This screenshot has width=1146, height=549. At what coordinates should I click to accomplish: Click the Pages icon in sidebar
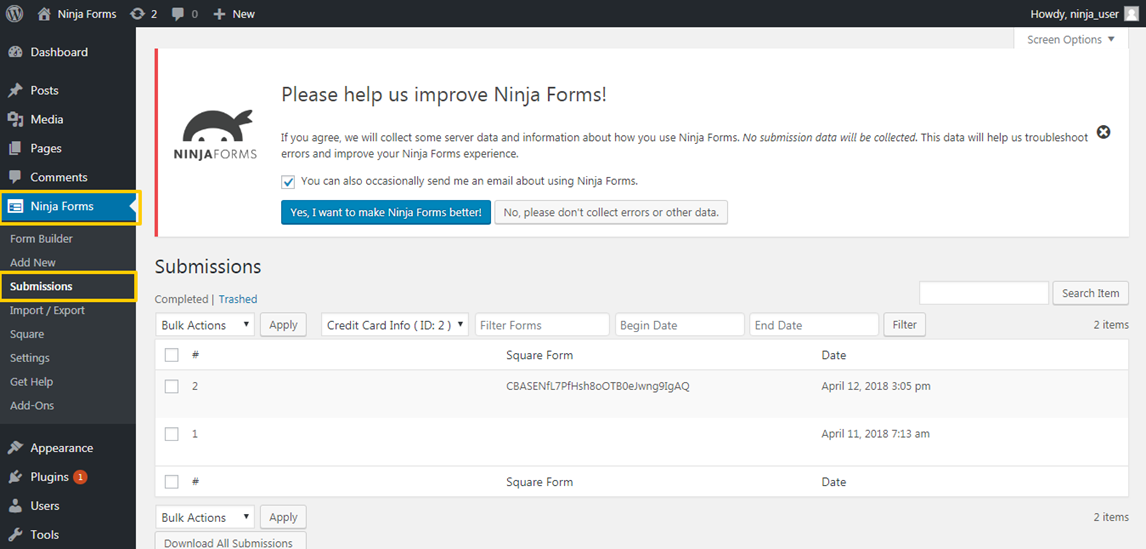coord(15,148)
